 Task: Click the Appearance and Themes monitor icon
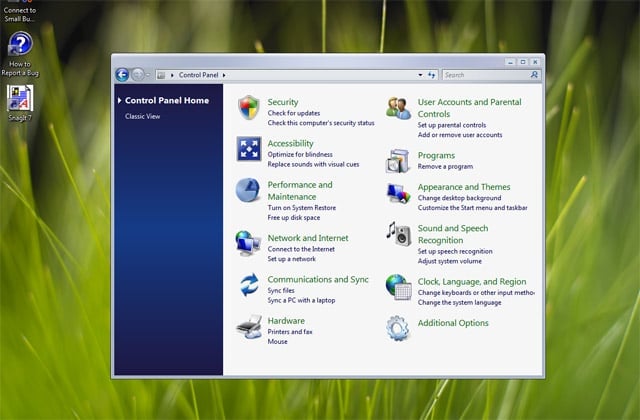point(398,193)
